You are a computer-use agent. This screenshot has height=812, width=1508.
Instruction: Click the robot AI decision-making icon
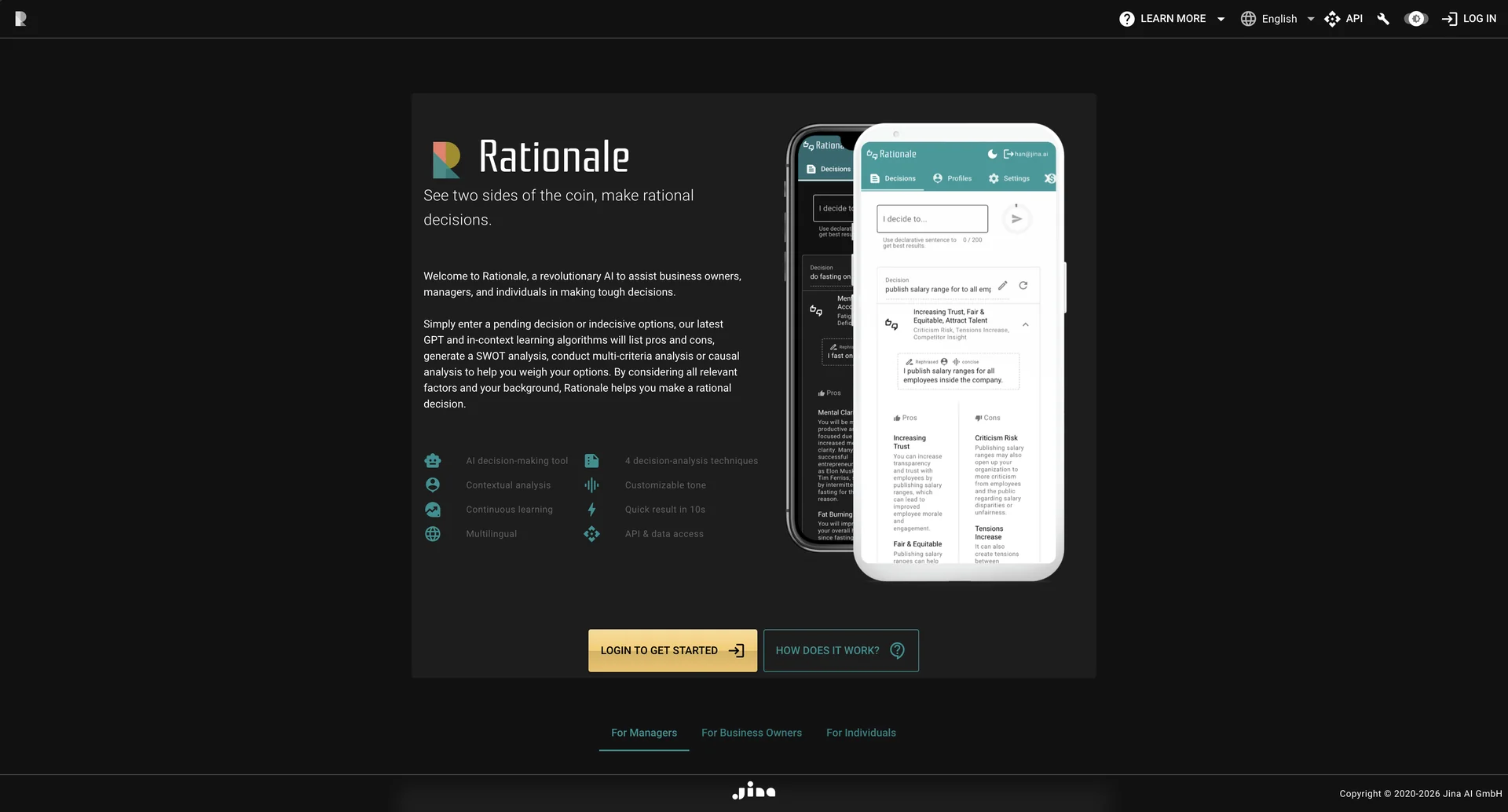click(x=433, y=461)
